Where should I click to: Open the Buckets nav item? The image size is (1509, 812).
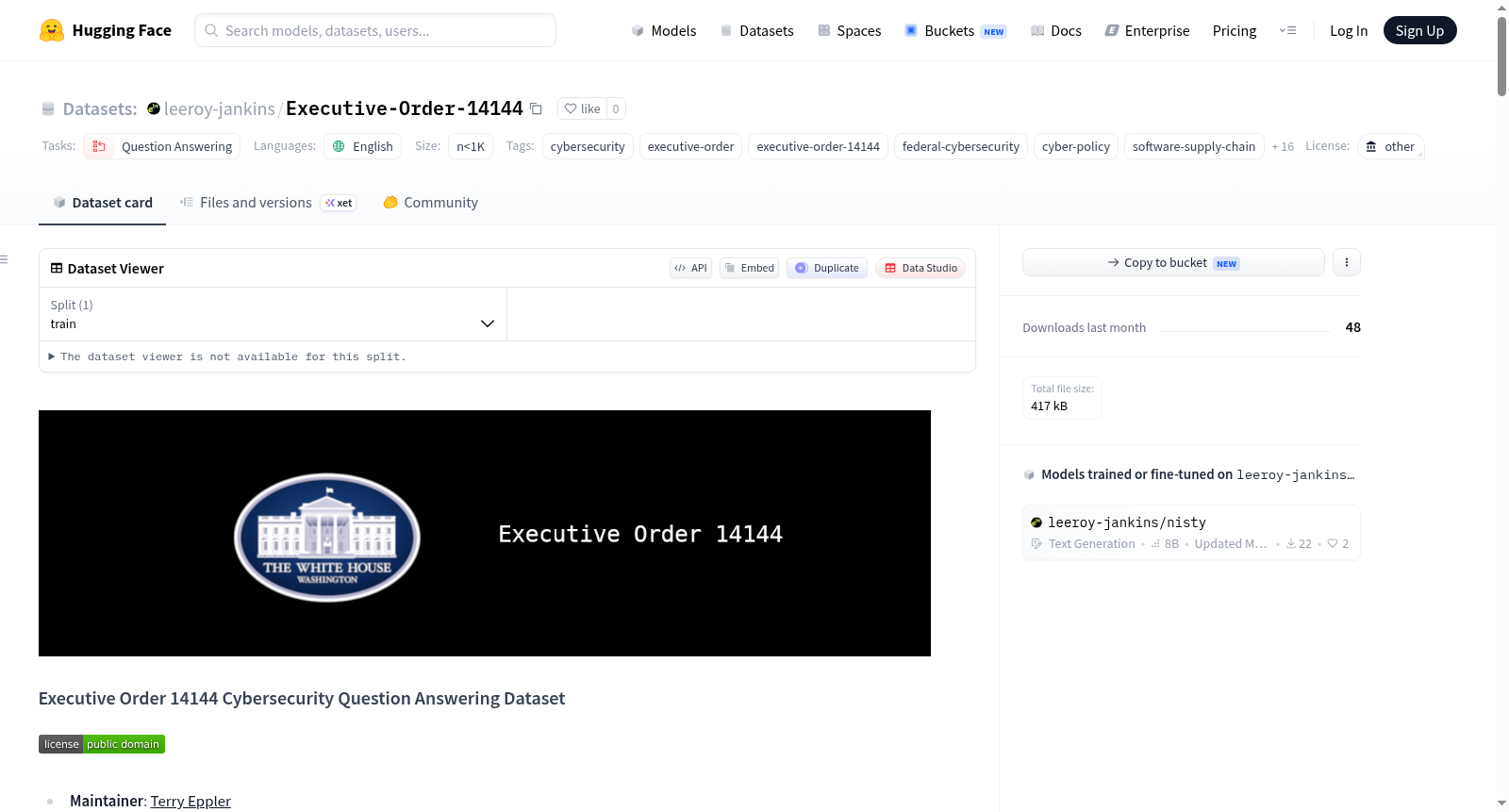pos(955,30)
